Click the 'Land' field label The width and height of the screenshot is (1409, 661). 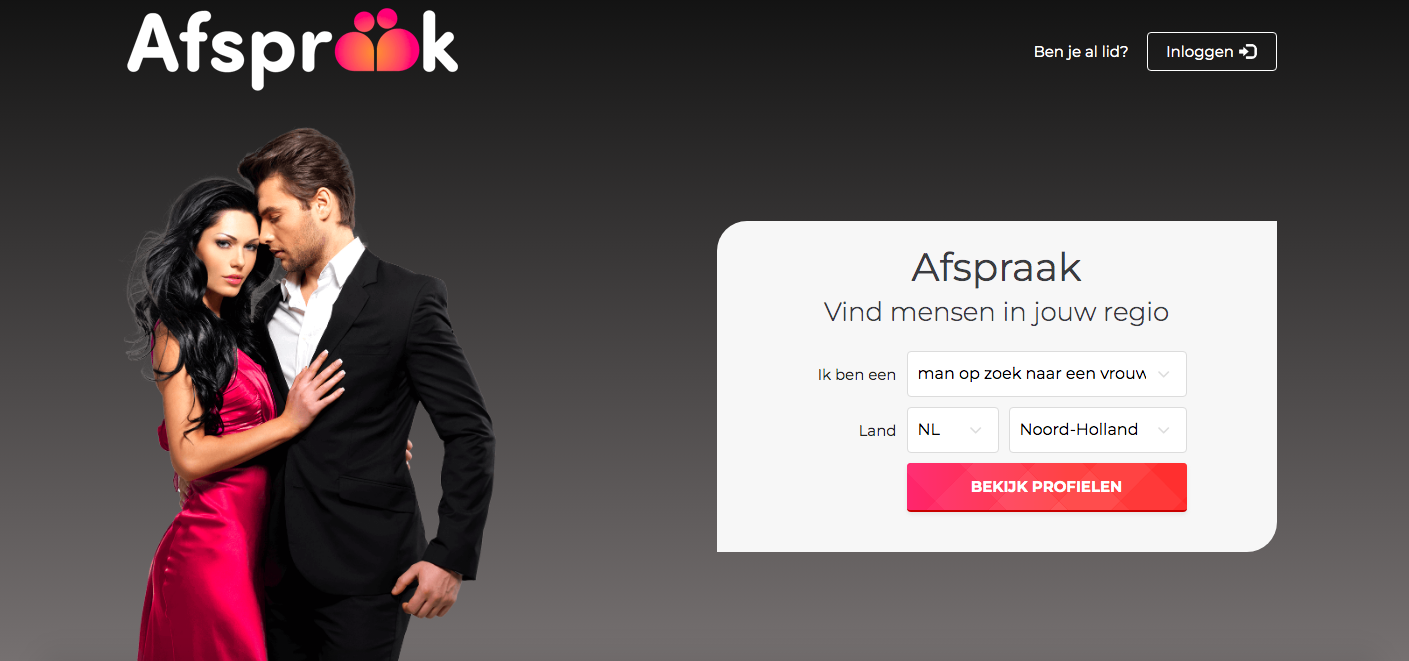877,431
